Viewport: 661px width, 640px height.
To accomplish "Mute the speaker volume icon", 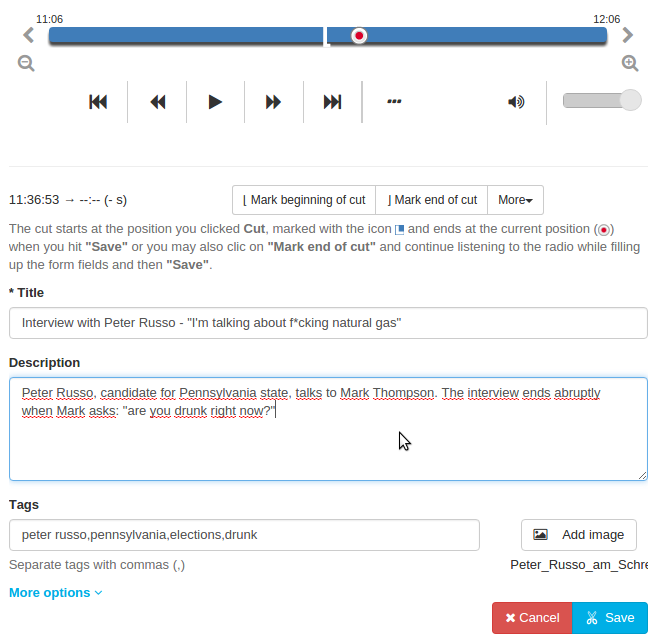I will click(516, 101).
